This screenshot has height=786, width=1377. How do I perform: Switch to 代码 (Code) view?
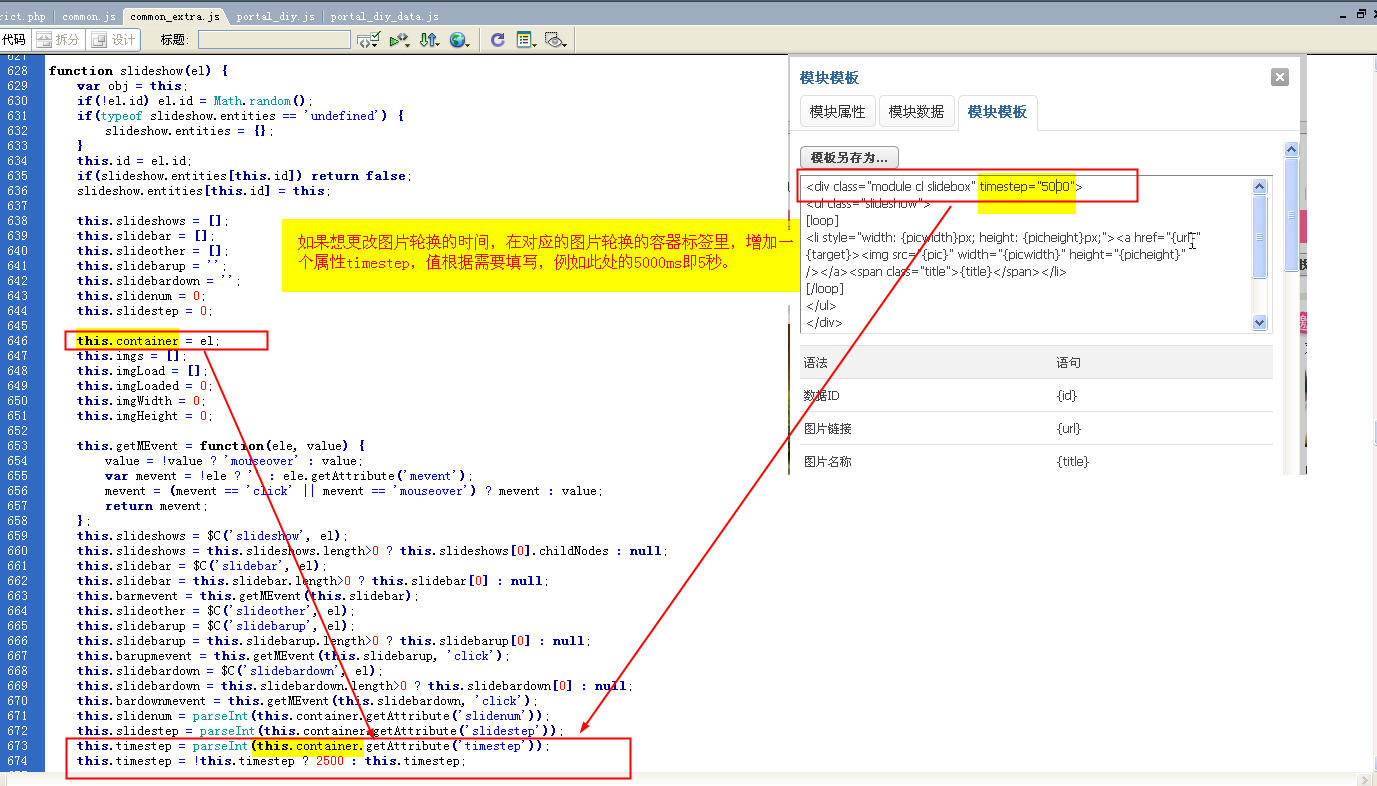coord(14,40)
